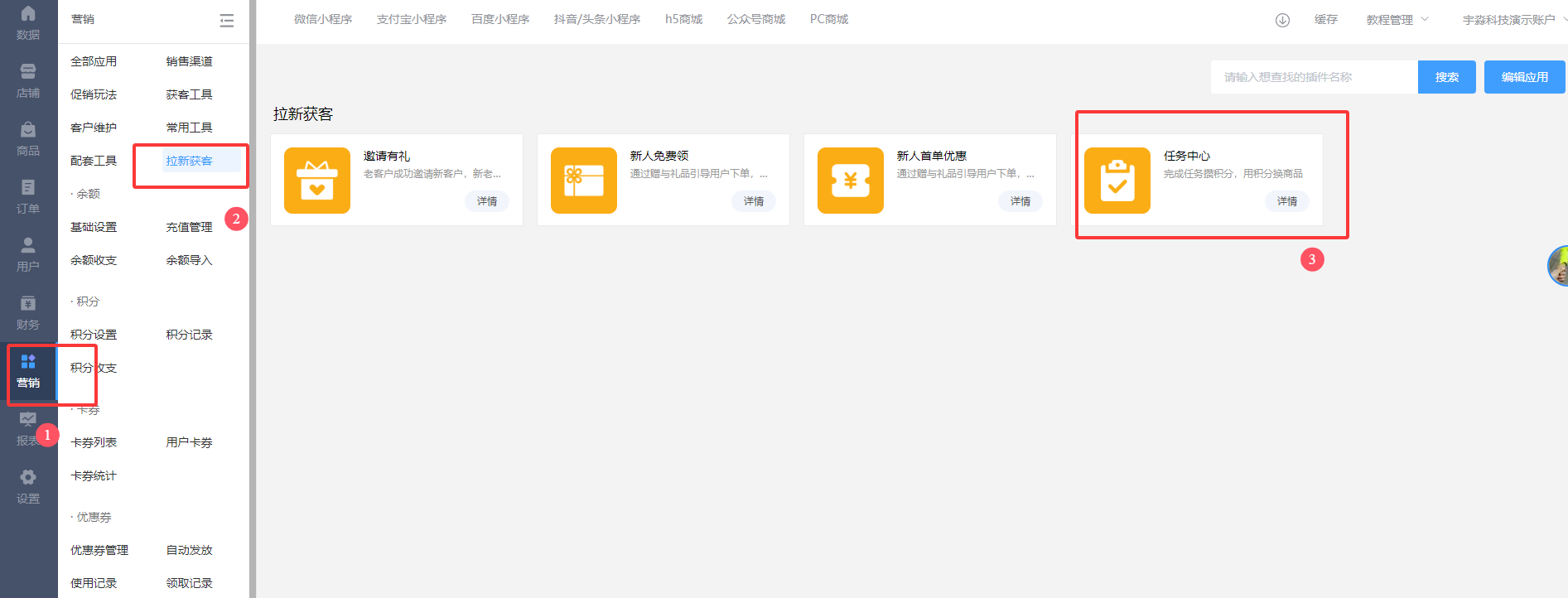
Task: Switch to 百度小程序 tab
Action: pos(500,19)
